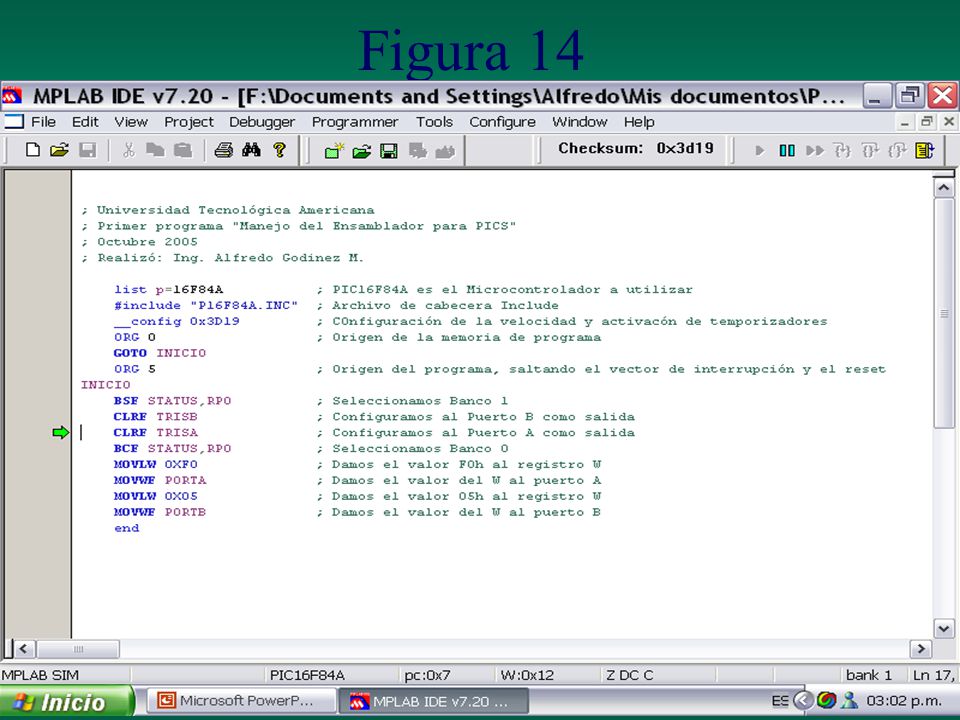
Task: Click the GOTO INICIO code line
Action: [x=160, y=353]
